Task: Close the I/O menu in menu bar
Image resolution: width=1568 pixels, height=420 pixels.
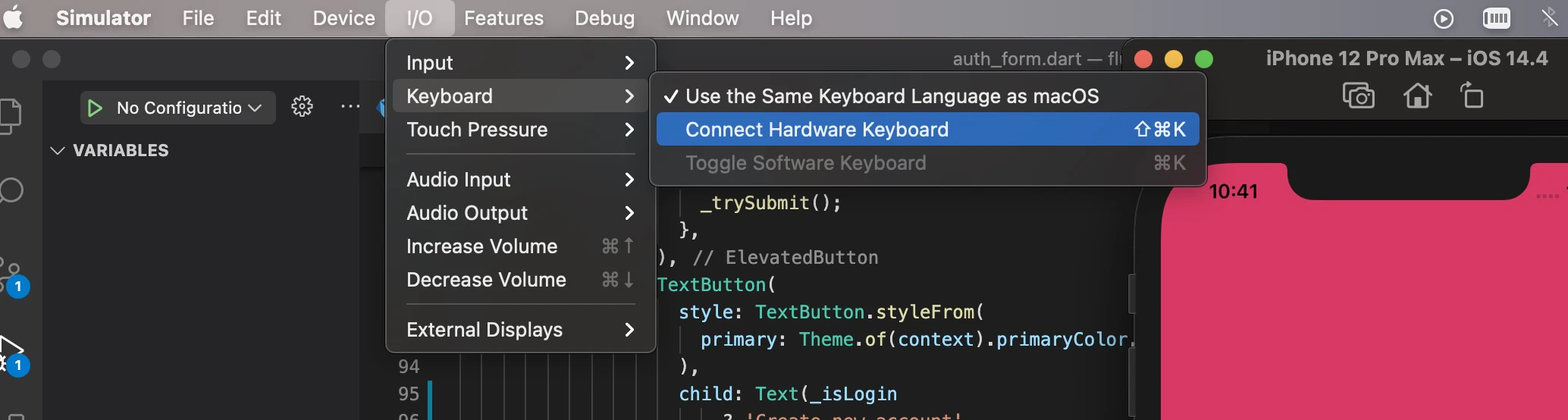Action: tap(419, 17)
